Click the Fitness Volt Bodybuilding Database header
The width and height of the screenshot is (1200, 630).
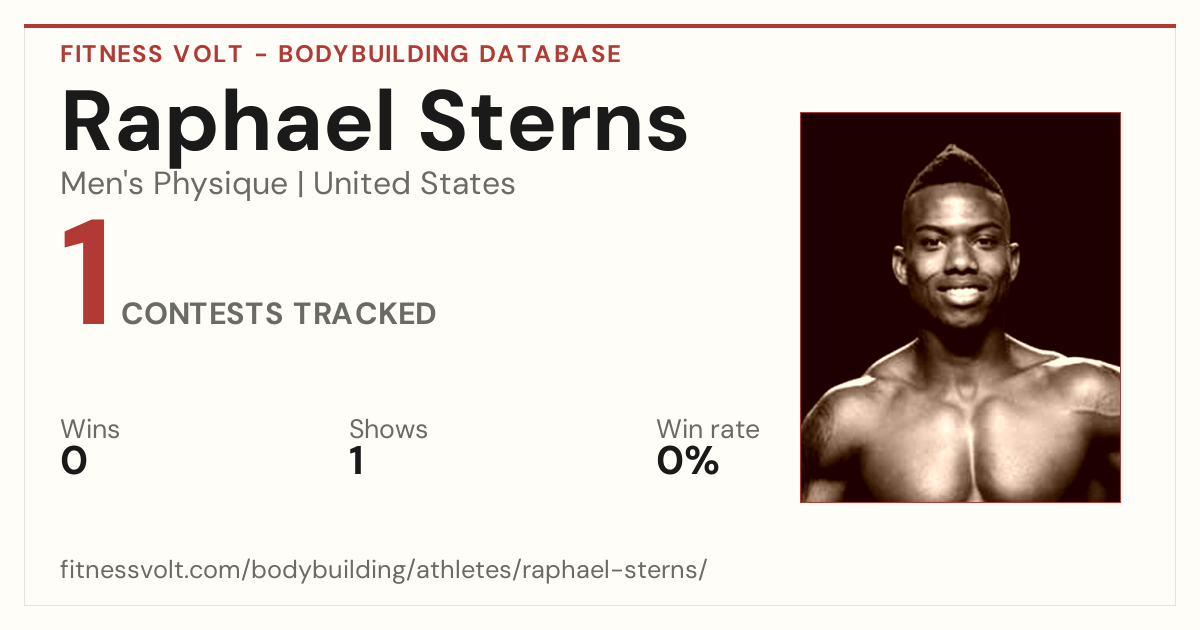pyautogui.click(x=341, y=54)
